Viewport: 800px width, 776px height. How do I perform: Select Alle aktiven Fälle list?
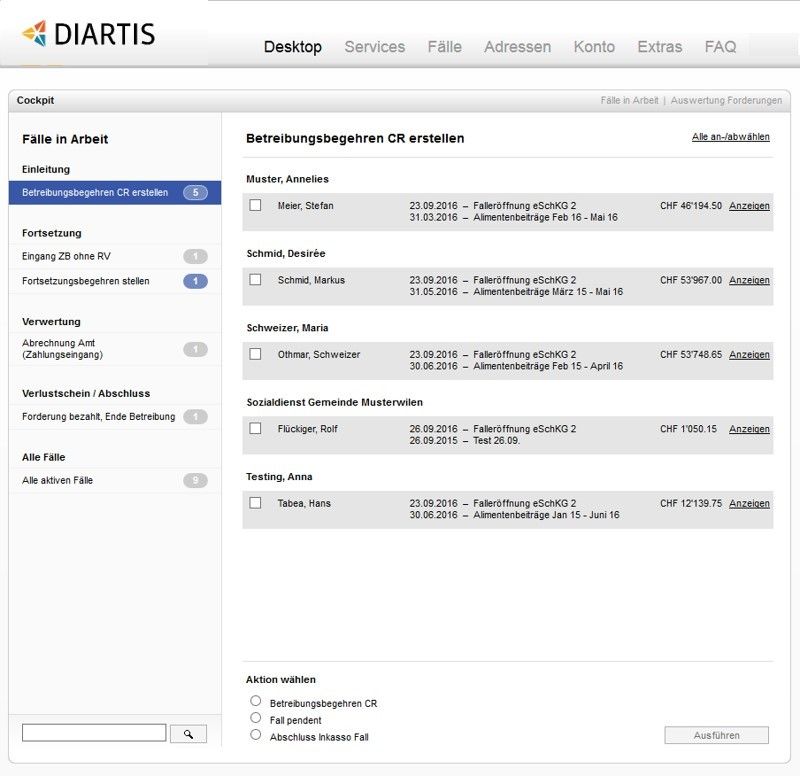pyautogui.click(x=58, y=481)
